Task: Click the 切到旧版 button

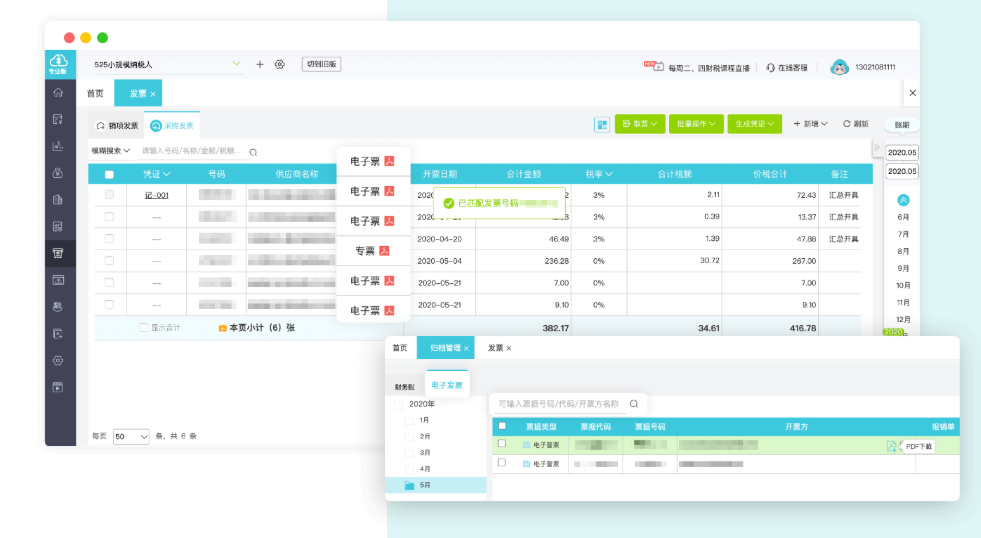Action: [x=321, y=64]
